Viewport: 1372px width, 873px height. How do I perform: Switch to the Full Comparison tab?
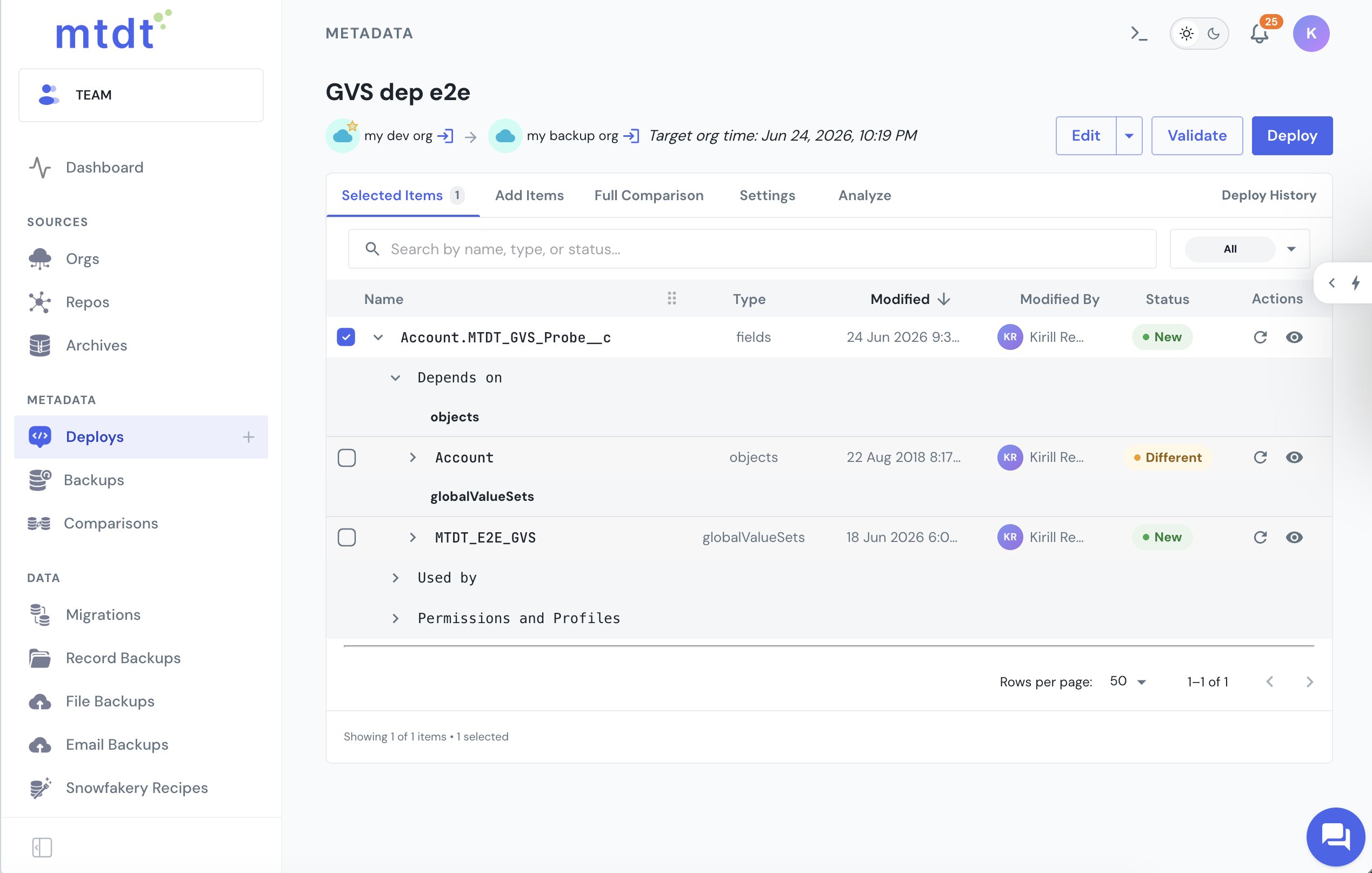pos(648,195)
